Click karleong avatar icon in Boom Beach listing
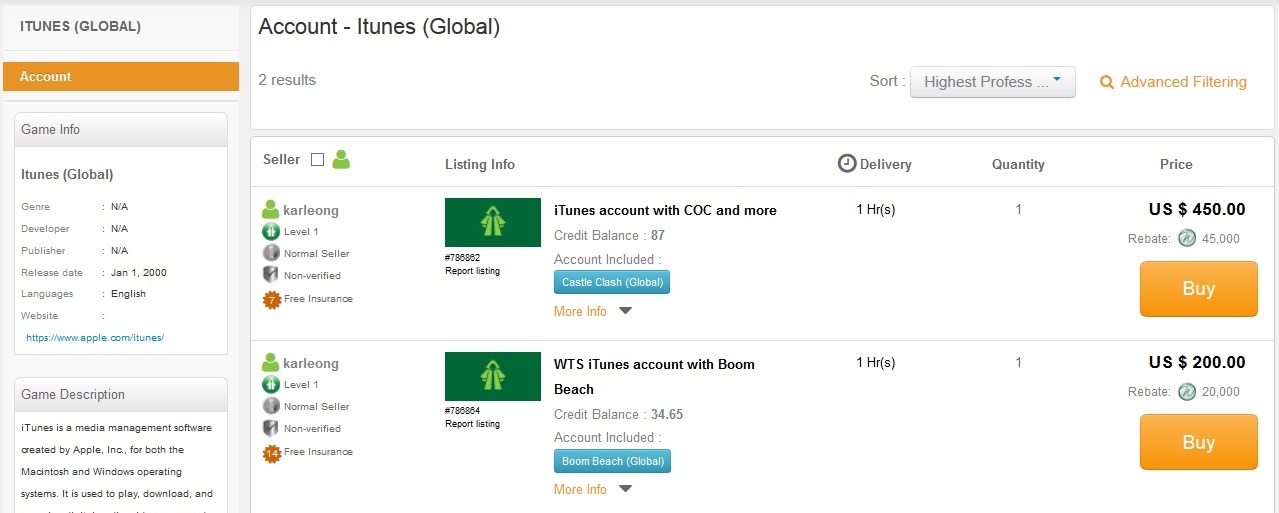The height and width of the screenshot is (513, 1279). [270, 363]
